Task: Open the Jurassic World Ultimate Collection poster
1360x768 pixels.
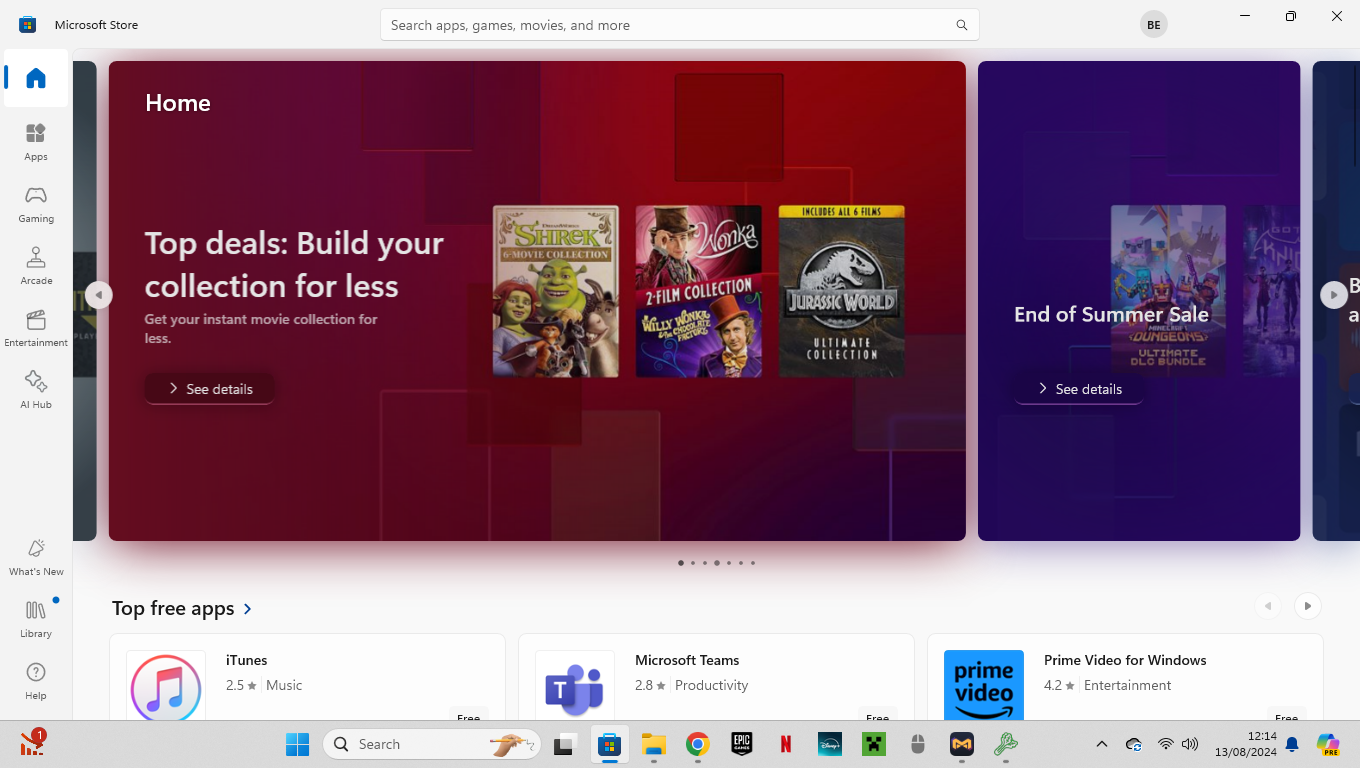Action: click(841, 291)
